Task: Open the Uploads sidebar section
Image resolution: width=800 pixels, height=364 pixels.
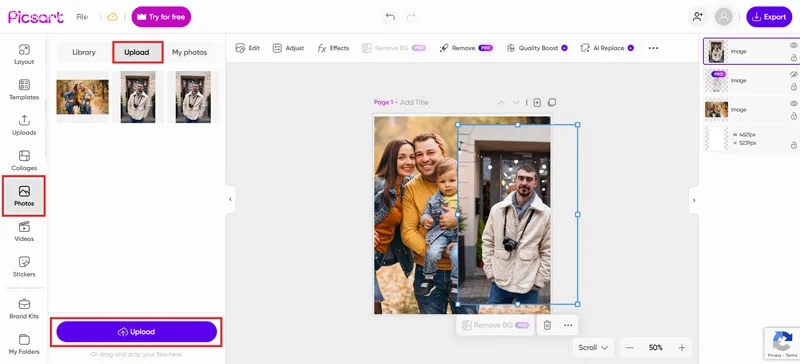Action: [24, 125]
